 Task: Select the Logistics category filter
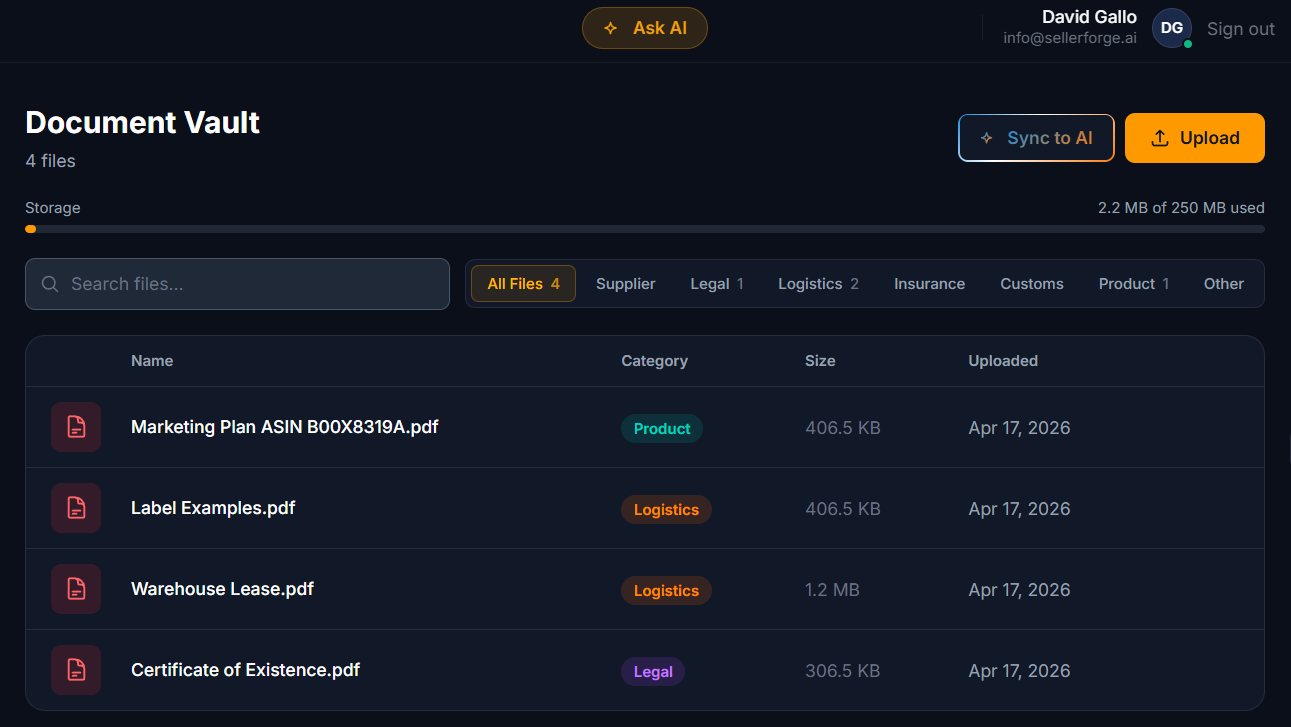[x=818, y=283]
